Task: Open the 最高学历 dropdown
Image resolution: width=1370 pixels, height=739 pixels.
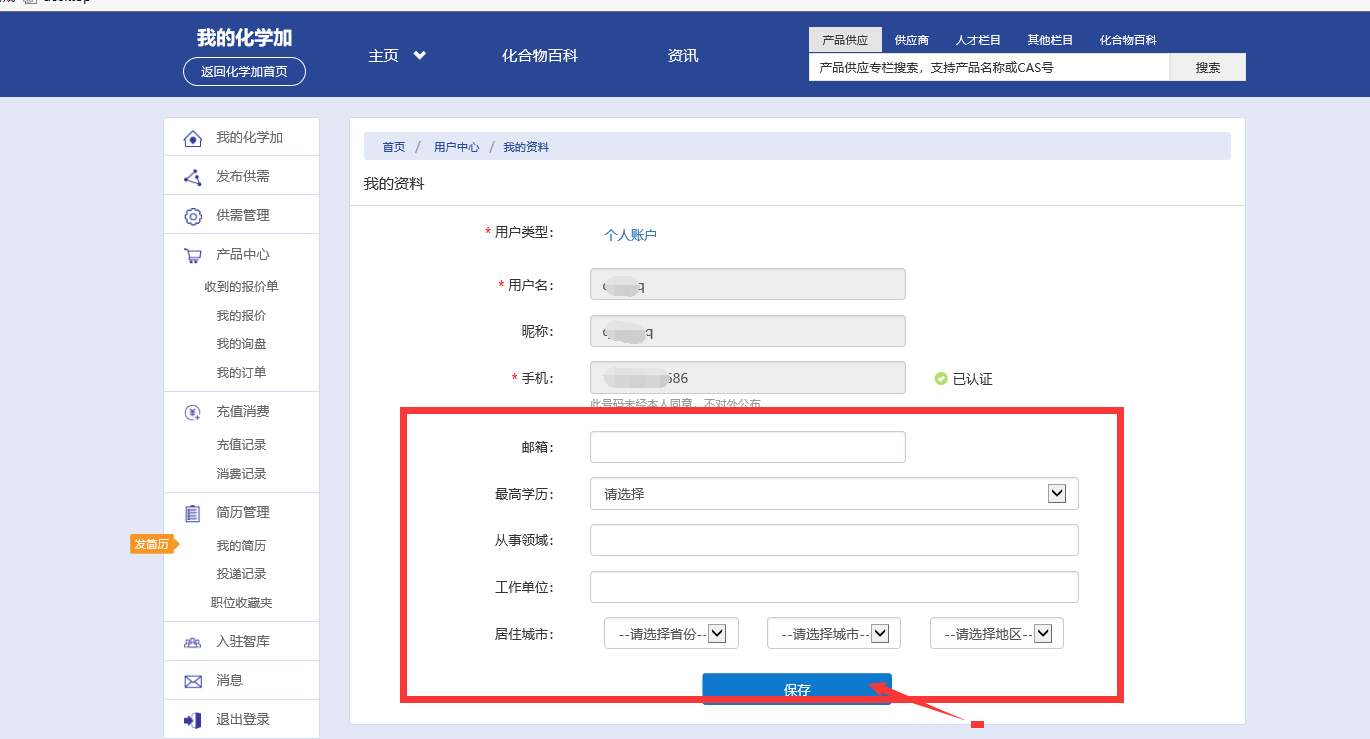Action: 834,494
